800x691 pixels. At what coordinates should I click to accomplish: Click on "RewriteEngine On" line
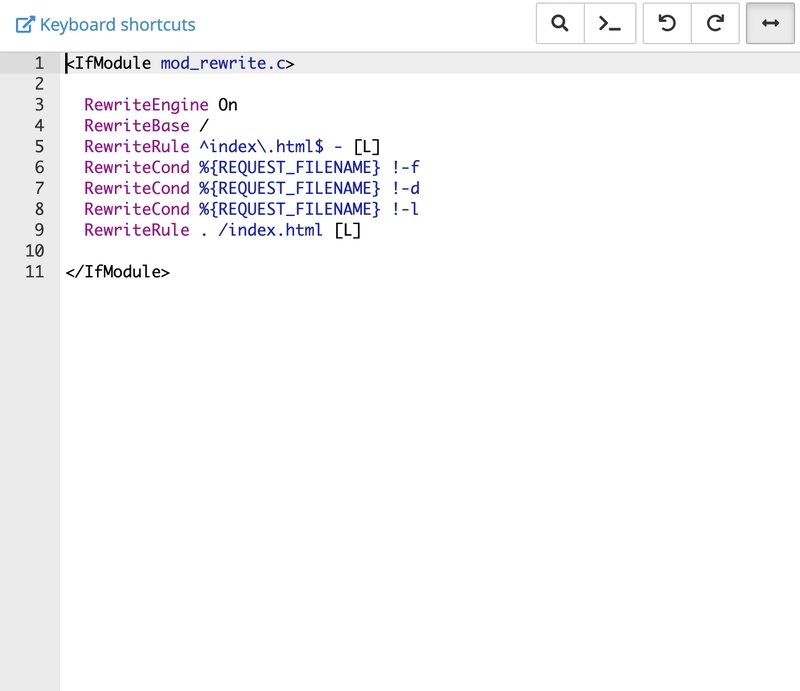pyautogui.click(x=161, y=105)
